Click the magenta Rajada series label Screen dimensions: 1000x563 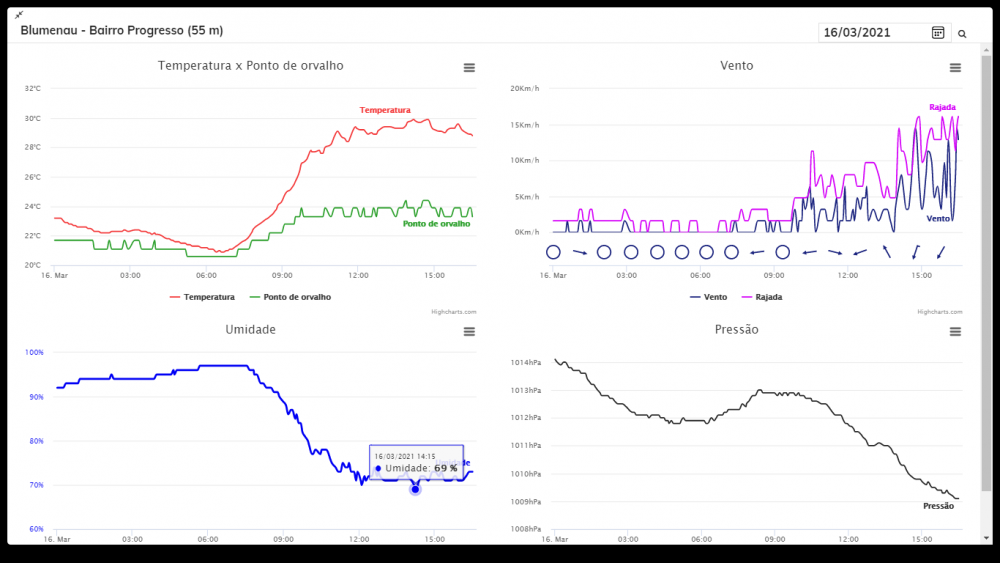point(942,107)
